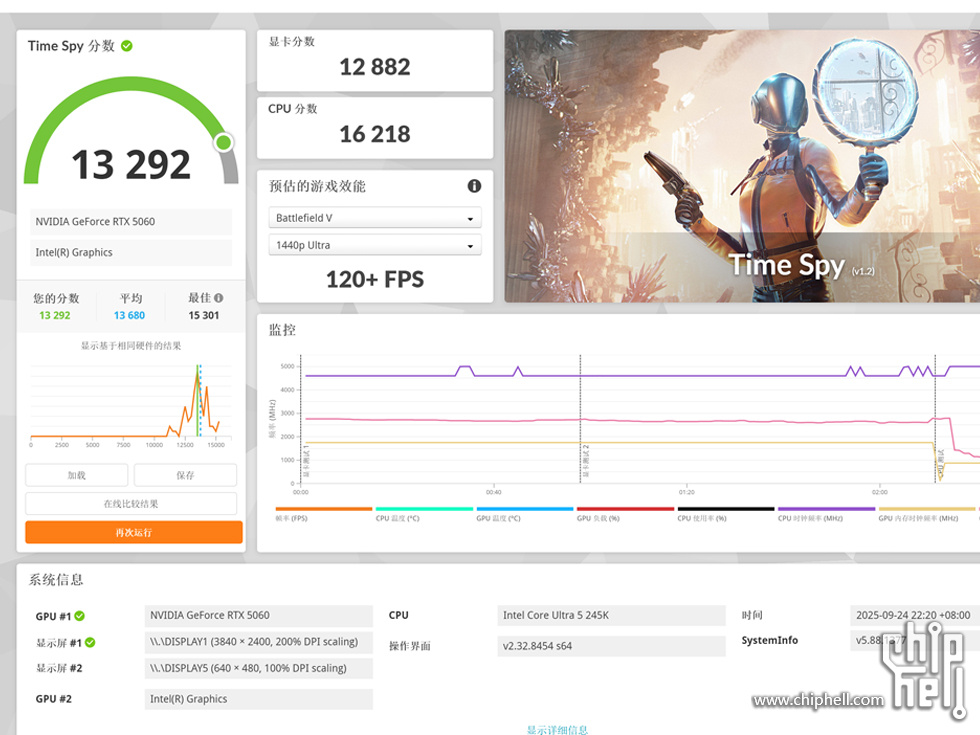Toggle the yellow GPU memory clock legend swatch

pyautogui.click(x=927, y=509)
